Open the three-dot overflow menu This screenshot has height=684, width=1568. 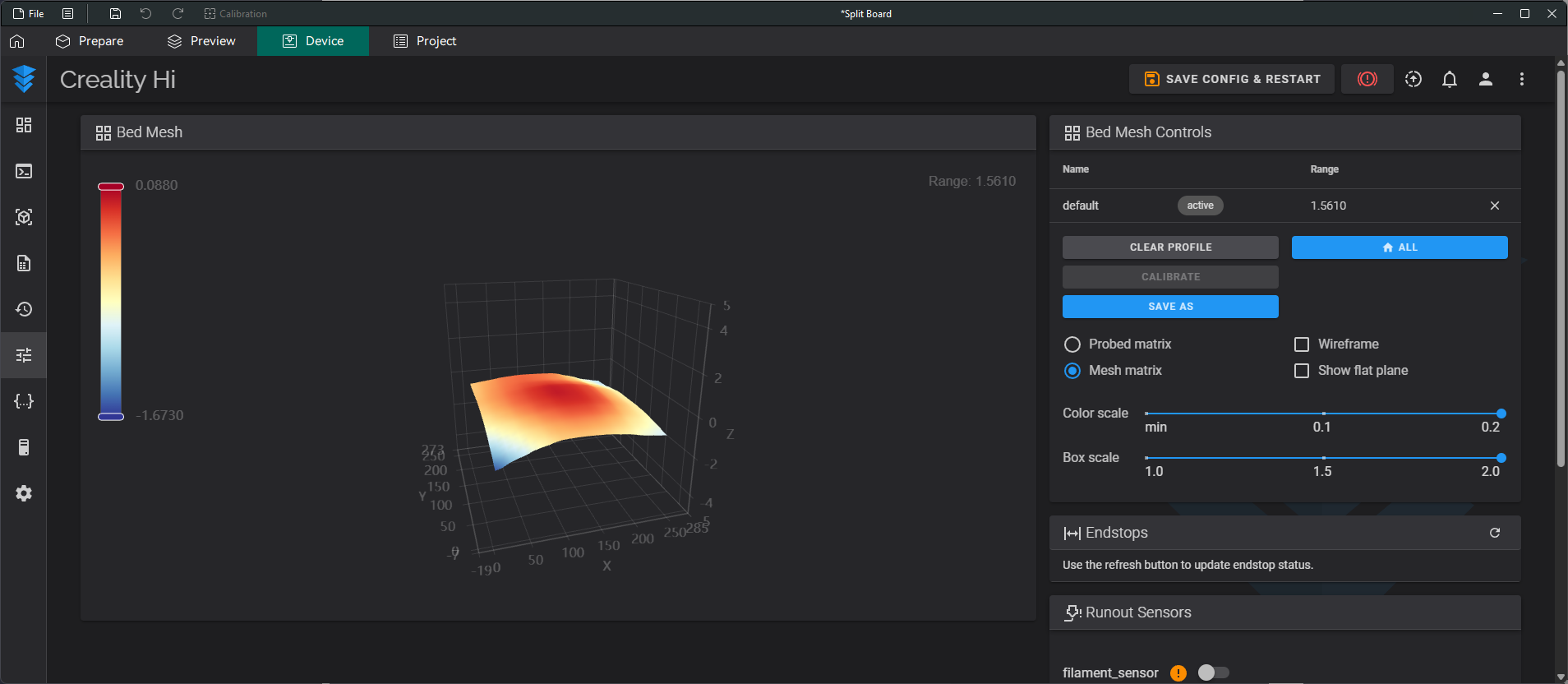click(1522, 79)
